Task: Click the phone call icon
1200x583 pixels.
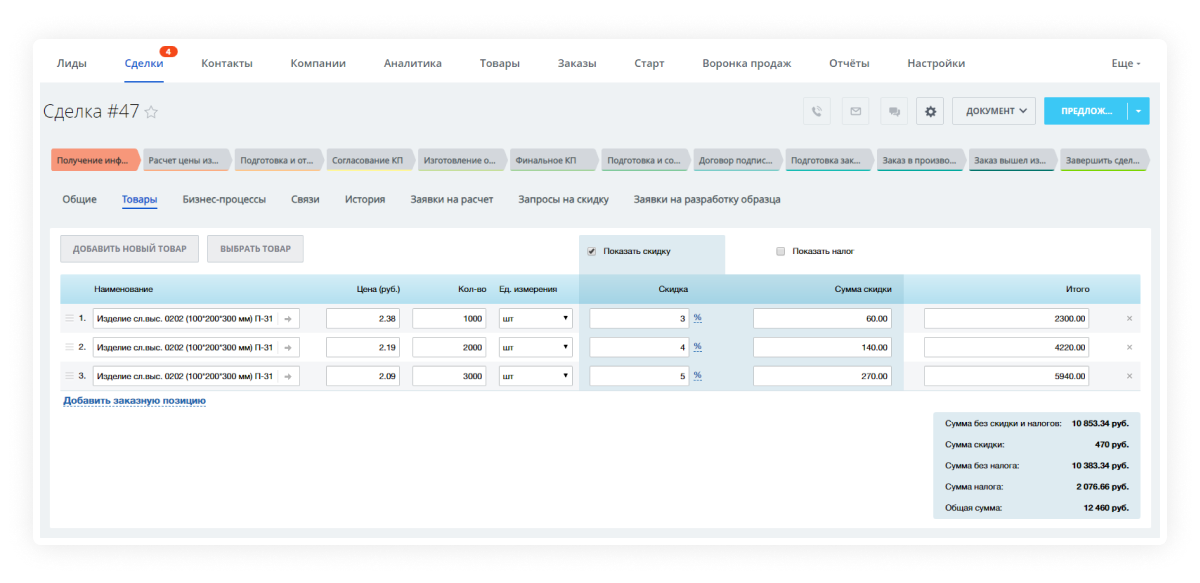Action: (x=817, y=111)
